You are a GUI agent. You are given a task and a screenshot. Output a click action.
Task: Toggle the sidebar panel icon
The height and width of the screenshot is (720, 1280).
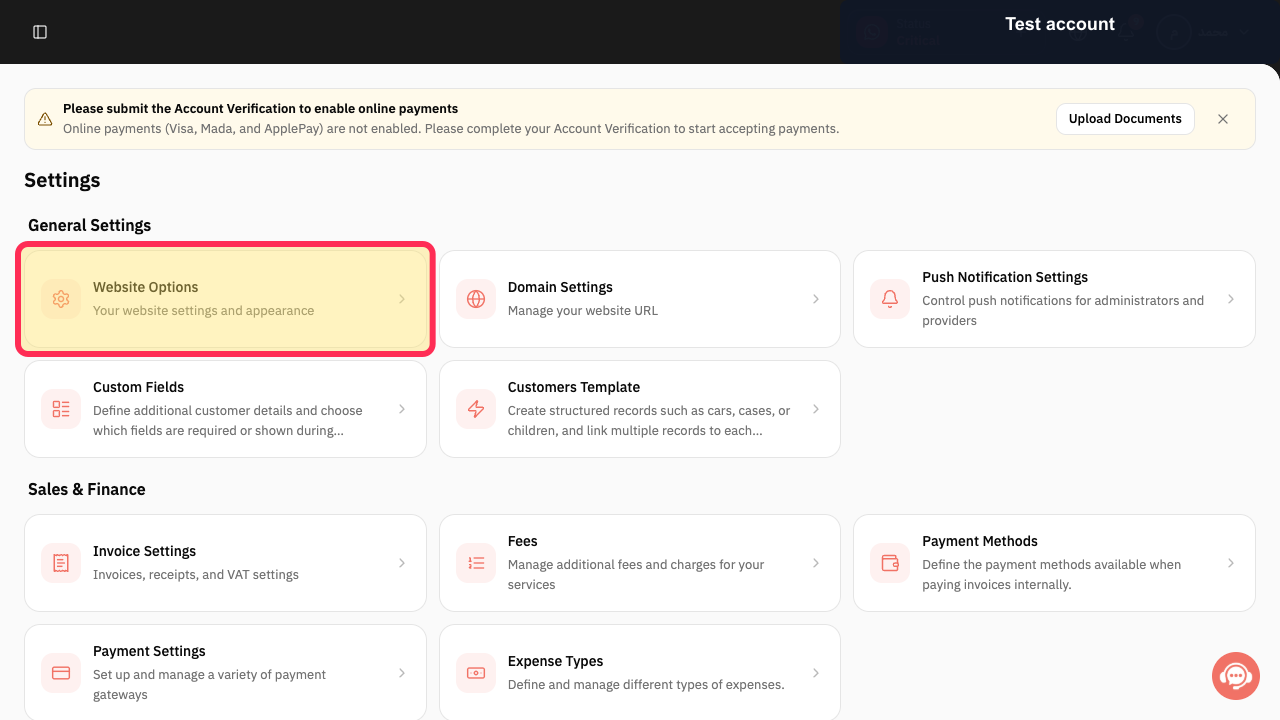(x=40, y=32)
